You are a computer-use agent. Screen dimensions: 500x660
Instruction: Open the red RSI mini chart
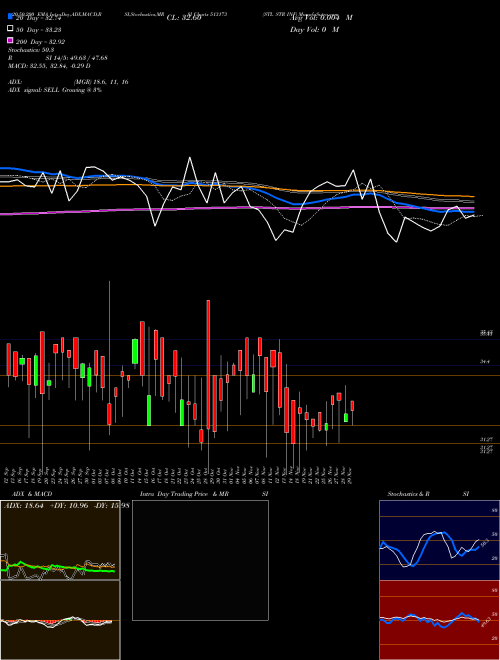(x=439, y=620)
